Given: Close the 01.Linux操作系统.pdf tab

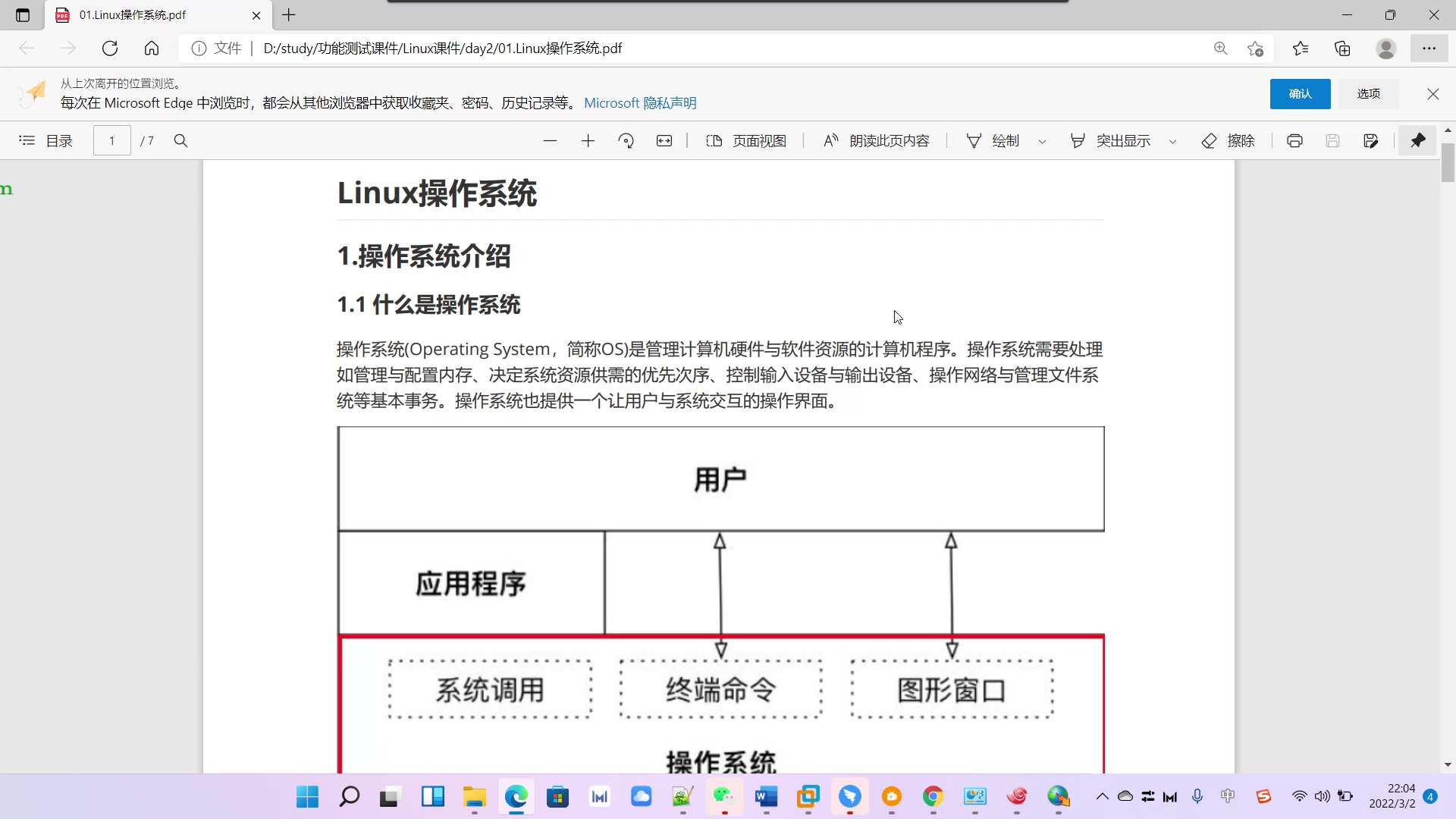Looking at the screenshot, I should coord(256,15).
